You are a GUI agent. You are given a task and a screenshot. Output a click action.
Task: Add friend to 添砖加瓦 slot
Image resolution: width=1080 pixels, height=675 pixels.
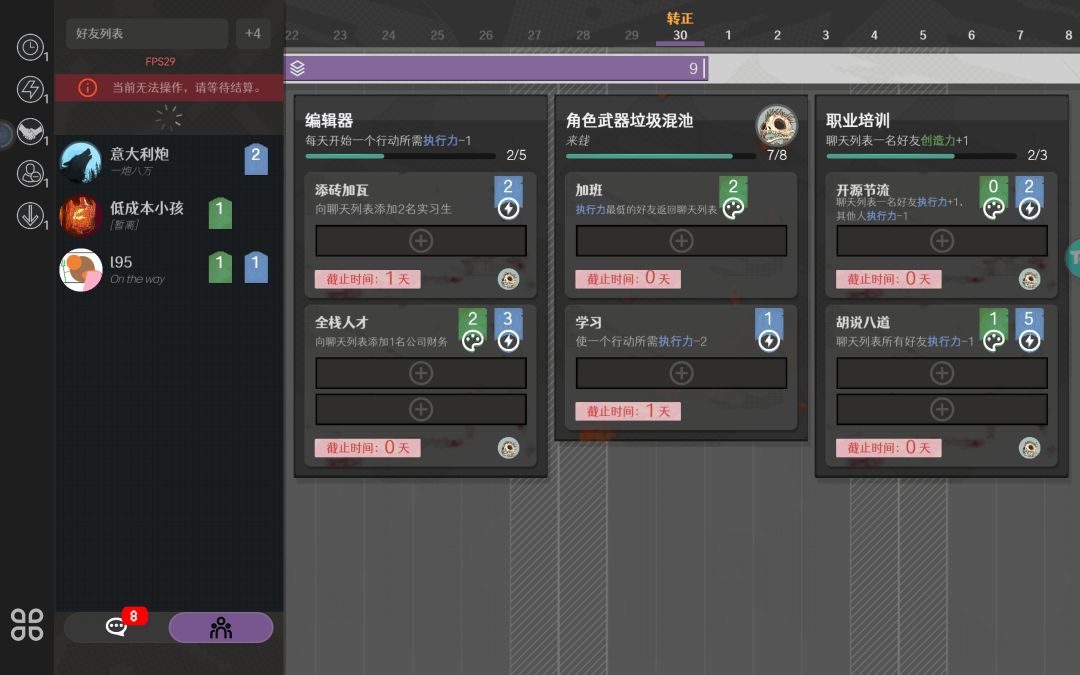[421, 241]
